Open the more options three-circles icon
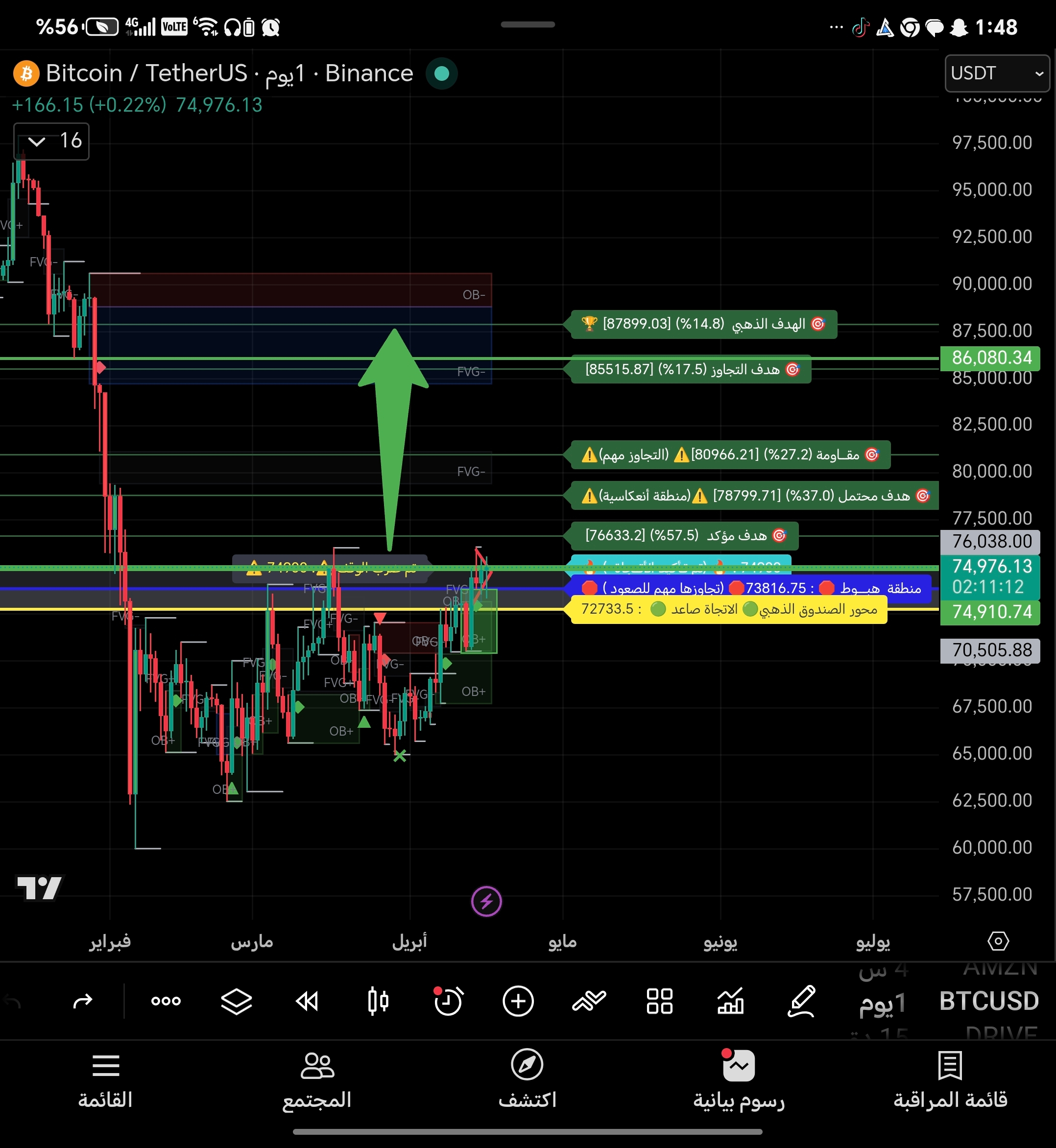The width and height of the screenshot is (1056, 1148). tap(166, 1001)
